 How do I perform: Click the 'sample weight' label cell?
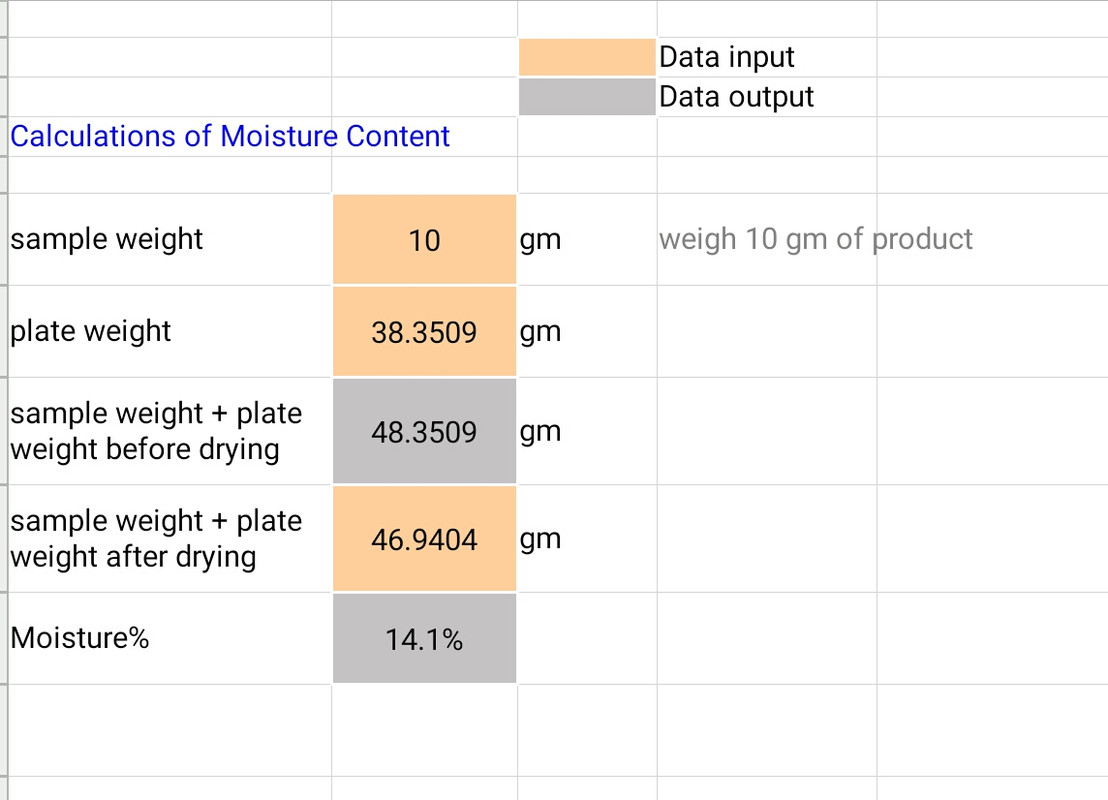tap(107, 240)
